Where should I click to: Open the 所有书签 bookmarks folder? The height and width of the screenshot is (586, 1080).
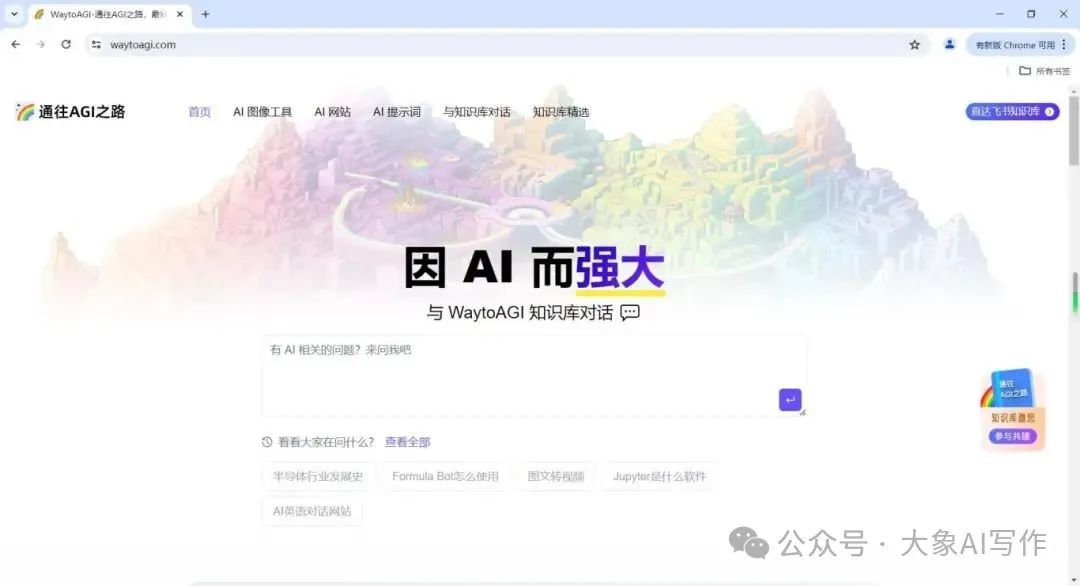coord(1045,71)
